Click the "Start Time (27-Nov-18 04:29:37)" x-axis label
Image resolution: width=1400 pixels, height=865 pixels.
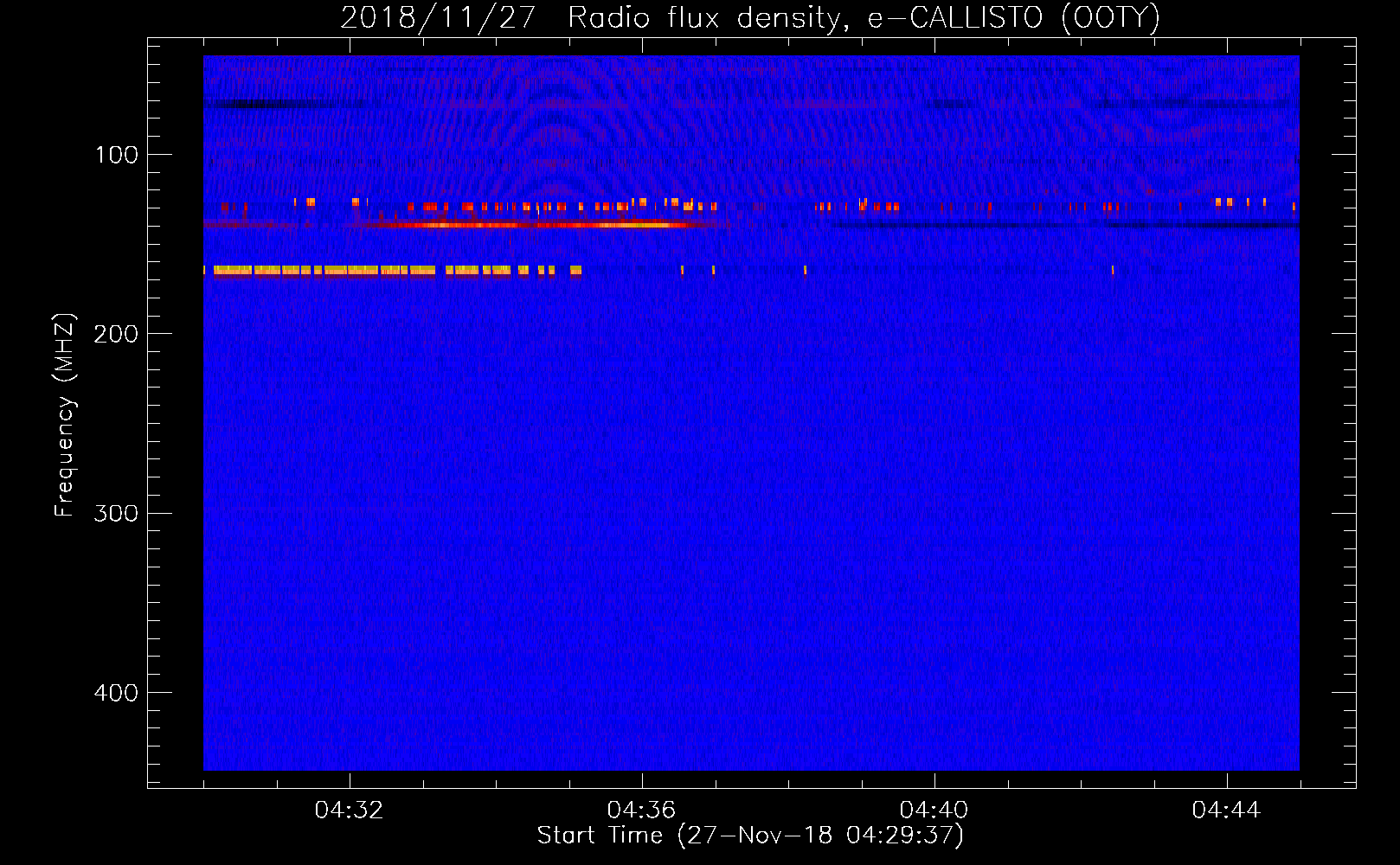pos(750,836)
